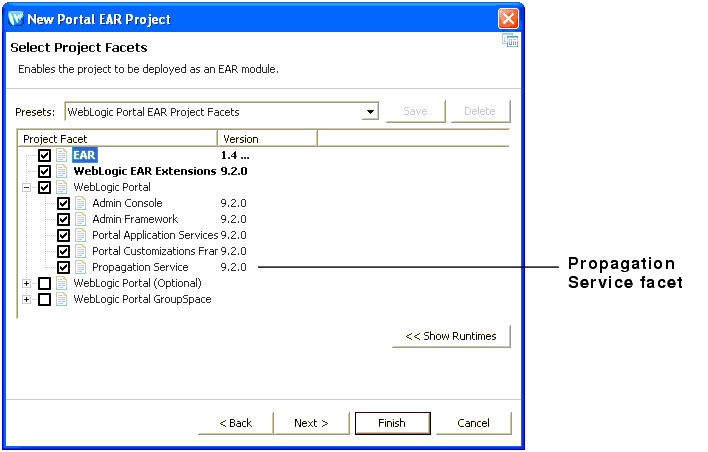Click the WebLogic Portal GroupSpace file icon

point(61,299)
